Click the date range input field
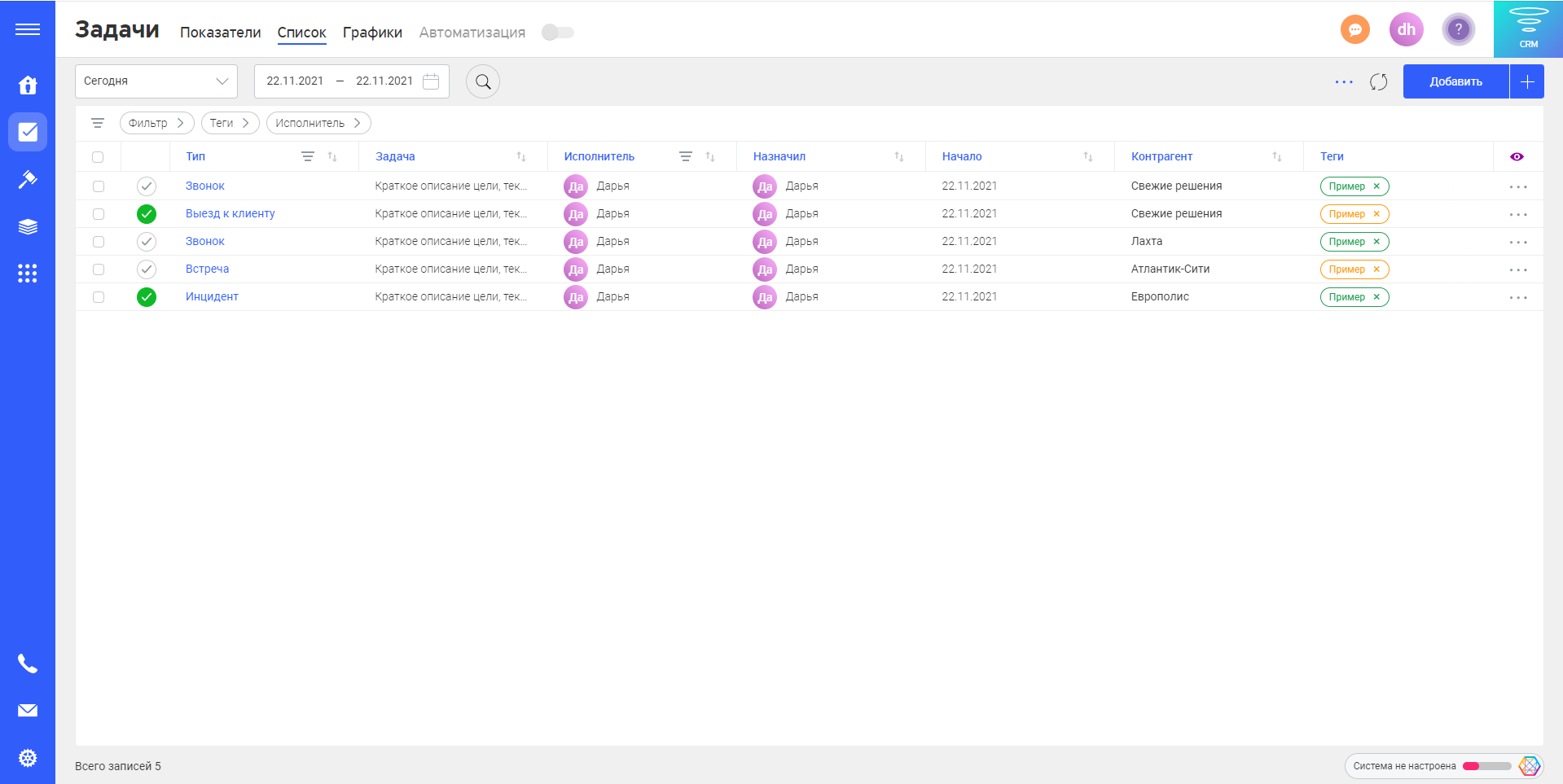The image size is (1563, 784). [x=352, y=81]
